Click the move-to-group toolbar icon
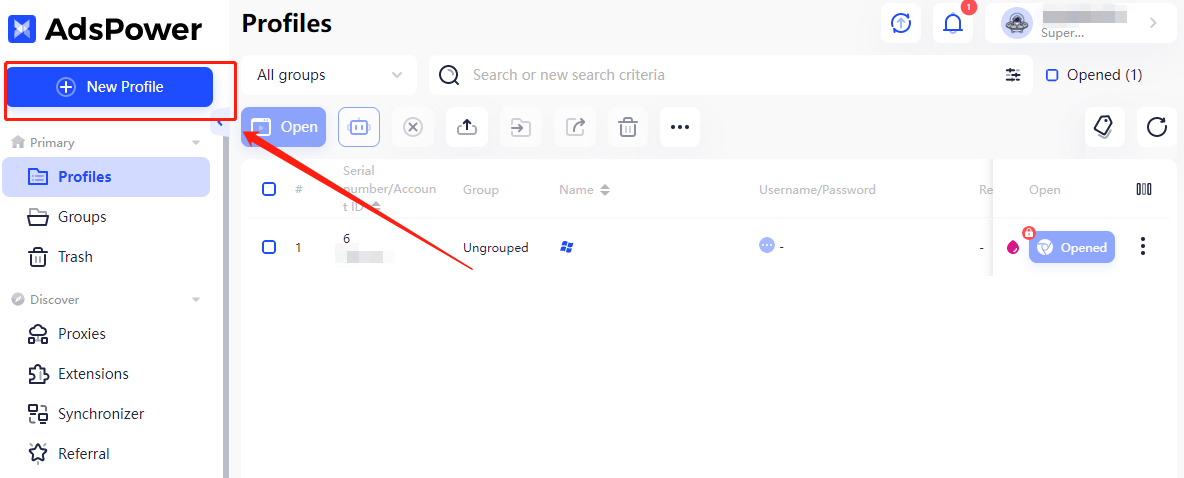 click(520, 127)
